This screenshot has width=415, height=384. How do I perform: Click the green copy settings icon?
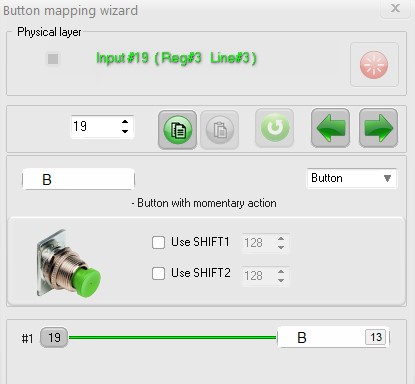(177, 130)
